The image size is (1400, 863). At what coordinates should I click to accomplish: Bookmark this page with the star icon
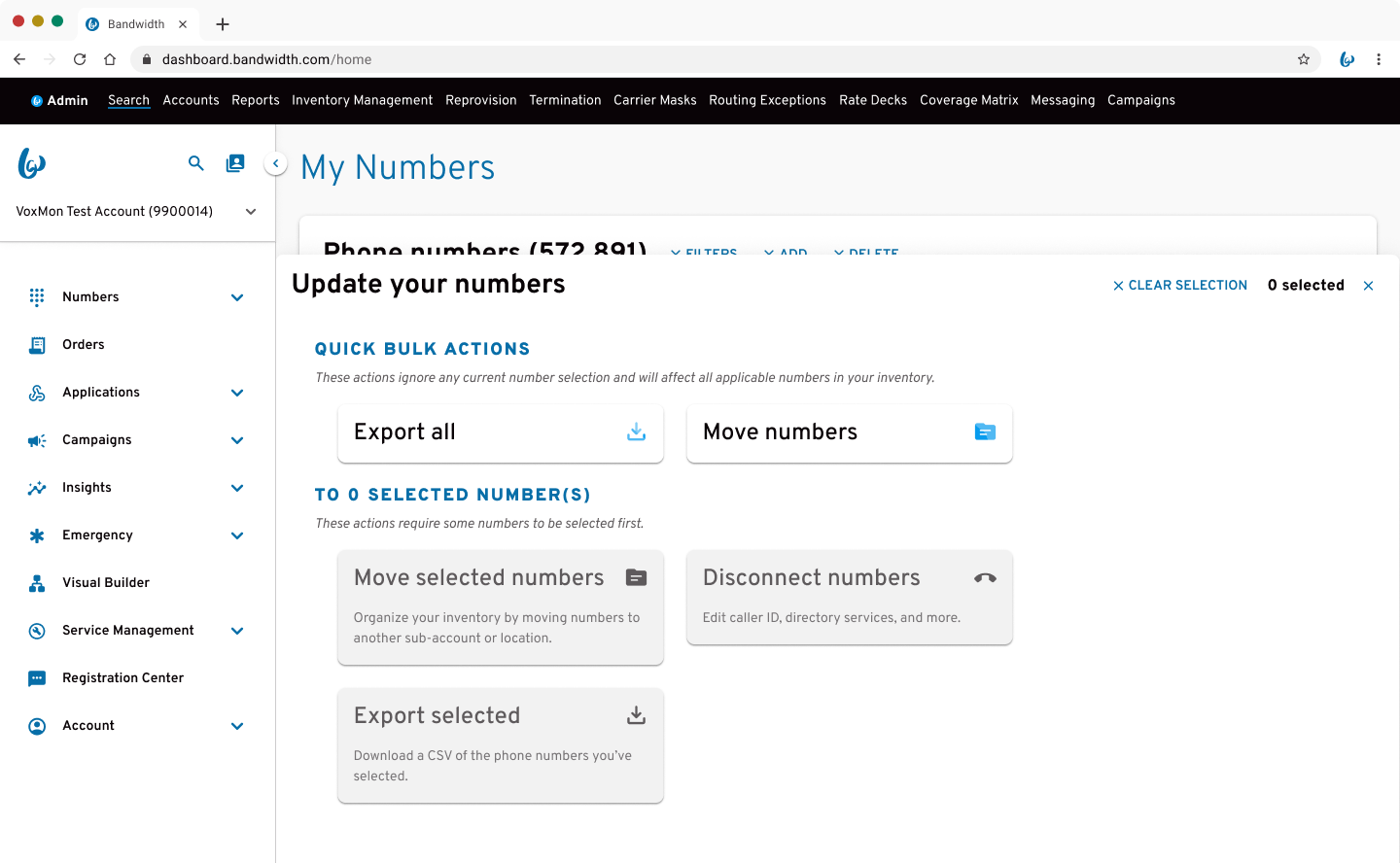tap(1304, 59)
